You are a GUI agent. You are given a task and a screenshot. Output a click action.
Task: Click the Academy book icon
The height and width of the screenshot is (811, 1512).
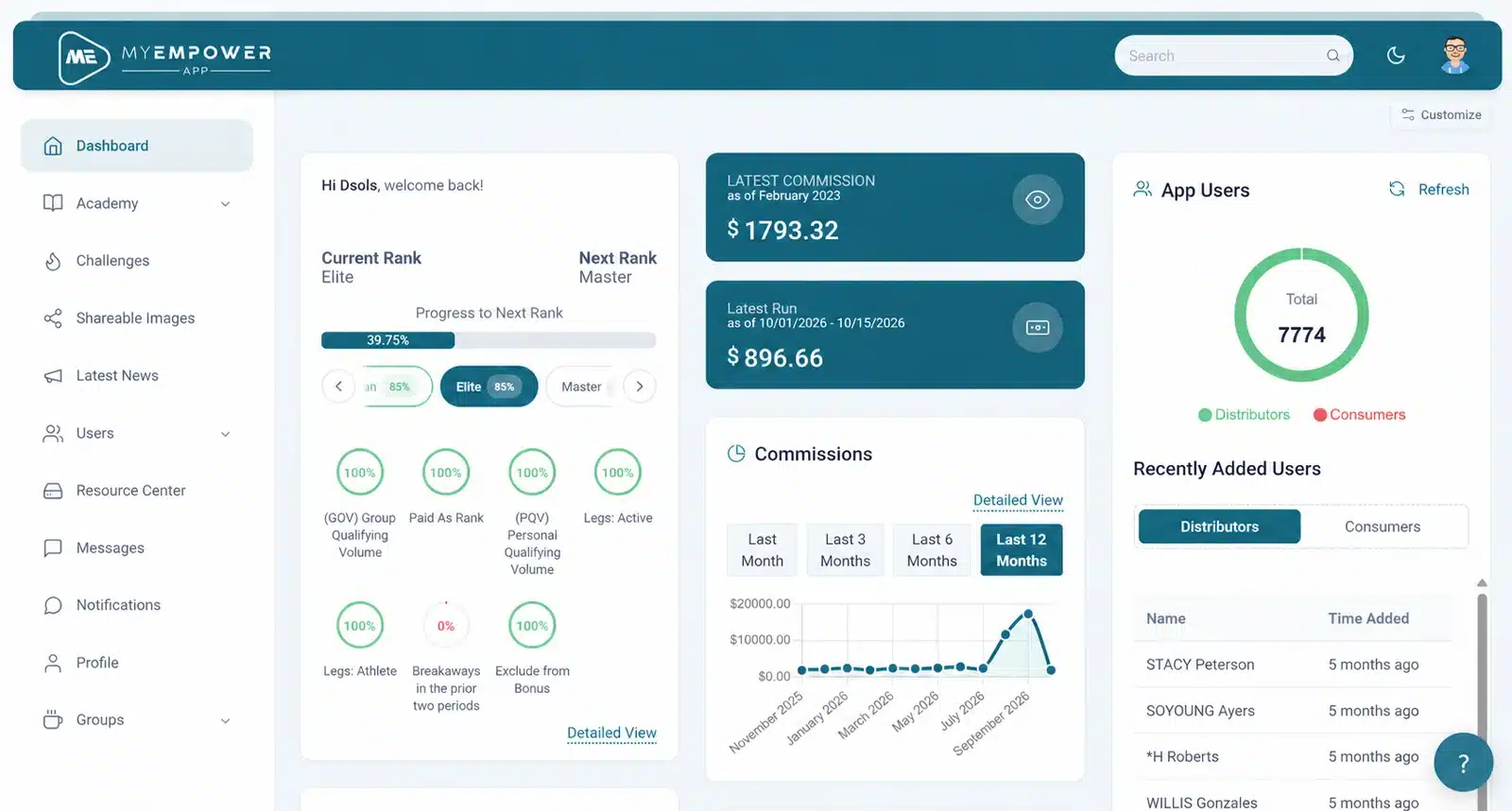pyautogui.click(x=53, y=203)
